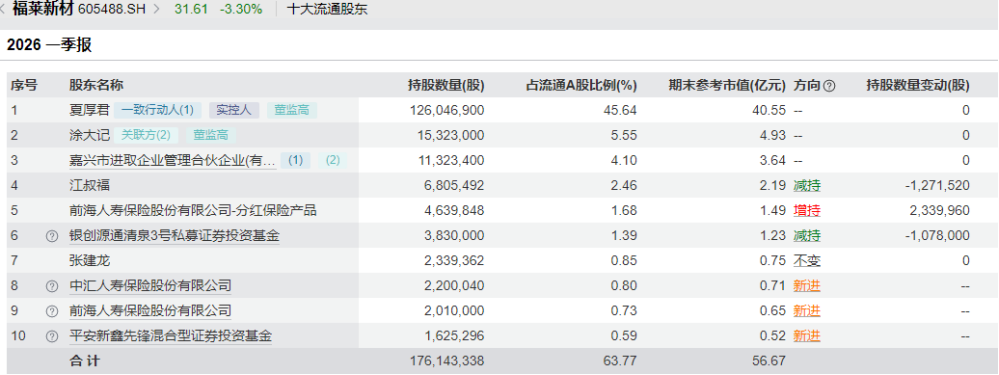
Task: Click the 合计 total row label
Action: (85, 361)
